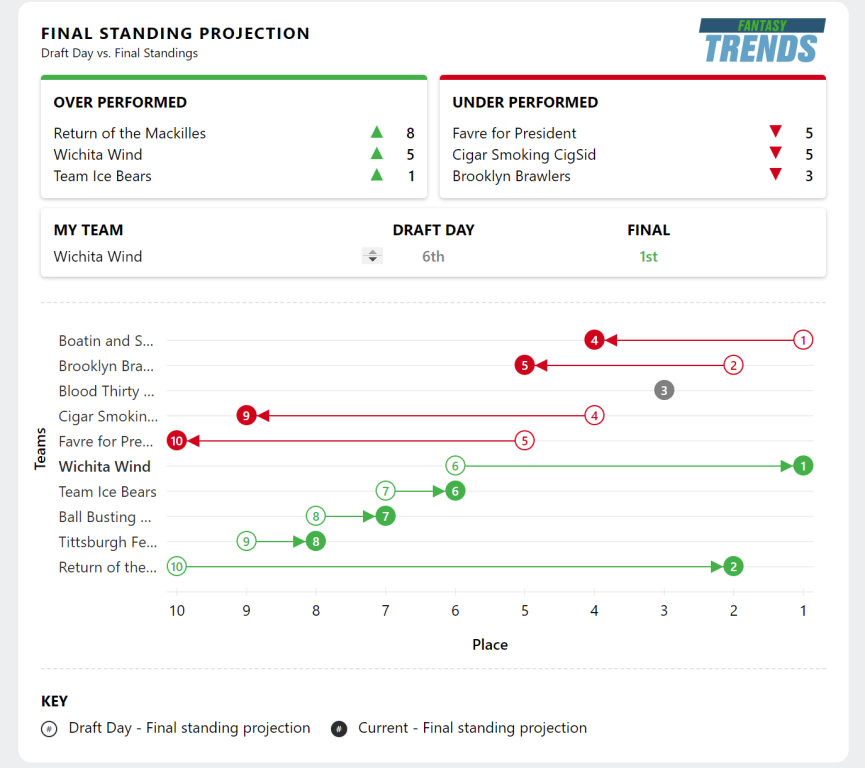Image resolution: width=865 pixels, height=768 pixels.
Task: Click red down arrow beside Cigar Smoking CigSid
Action: 775,154
